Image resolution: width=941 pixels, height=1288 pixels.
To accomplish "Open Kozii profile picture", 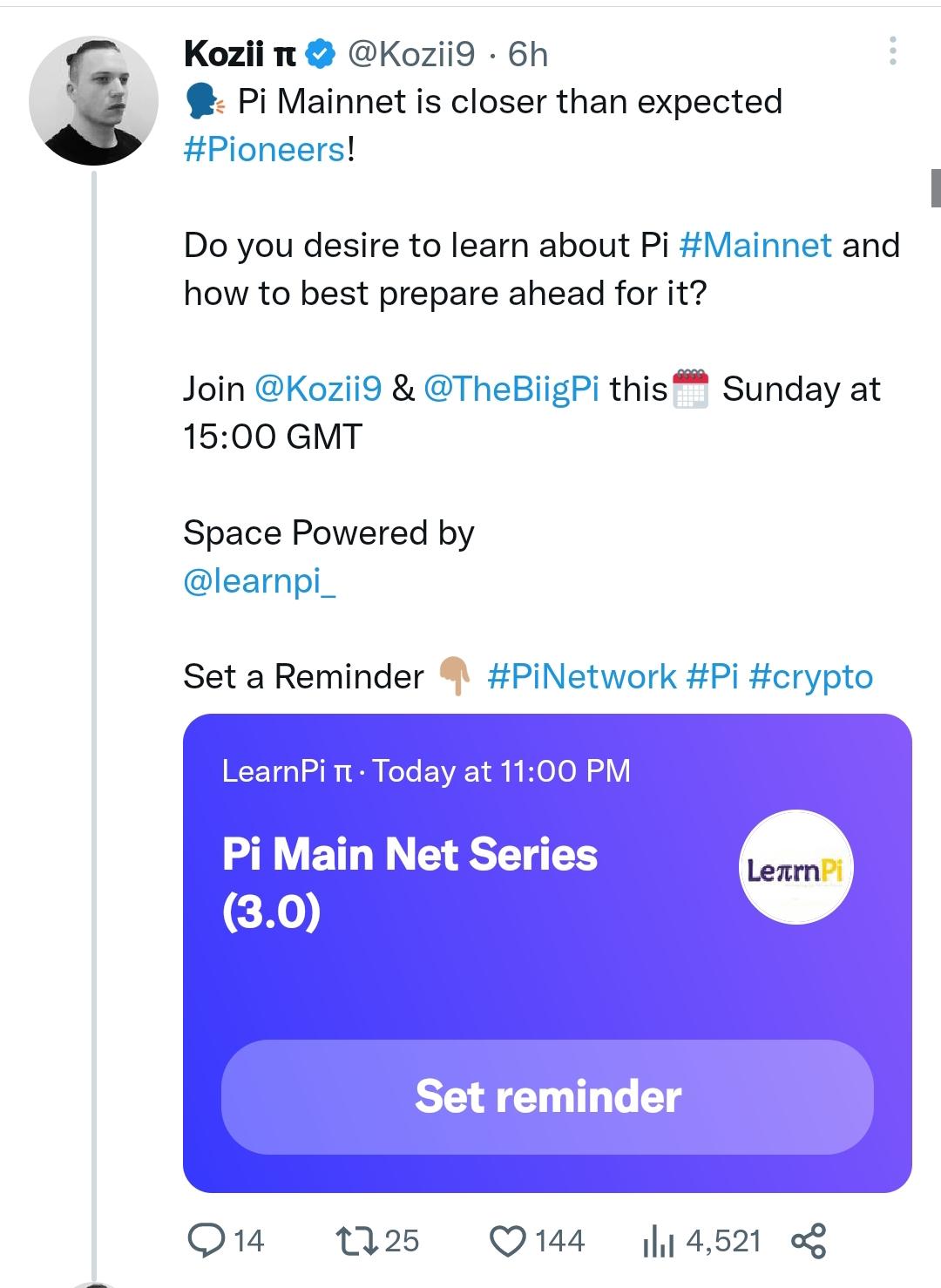I will (94, 100).
